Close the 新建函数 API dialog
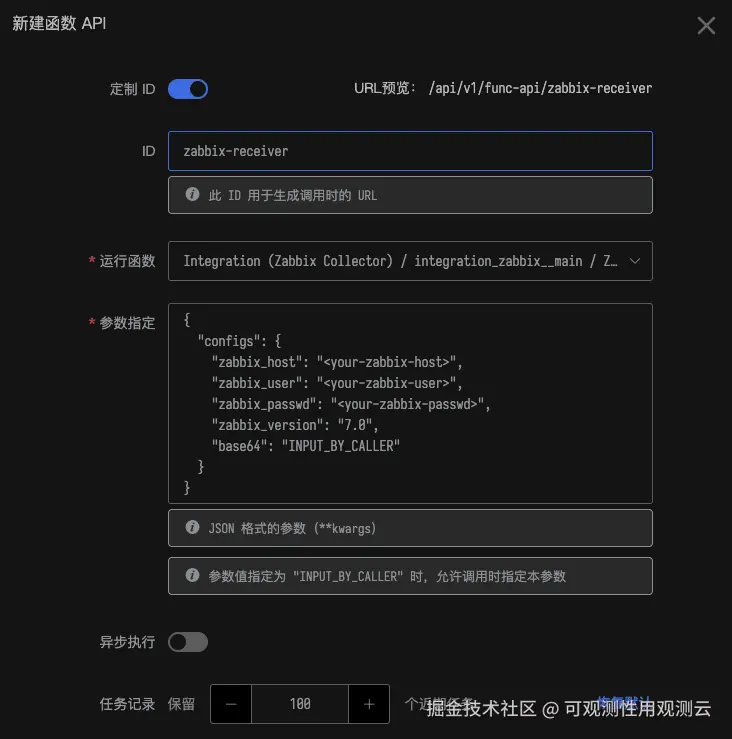The width and height of the screenshot is (732, 739). tap(706, 25)
